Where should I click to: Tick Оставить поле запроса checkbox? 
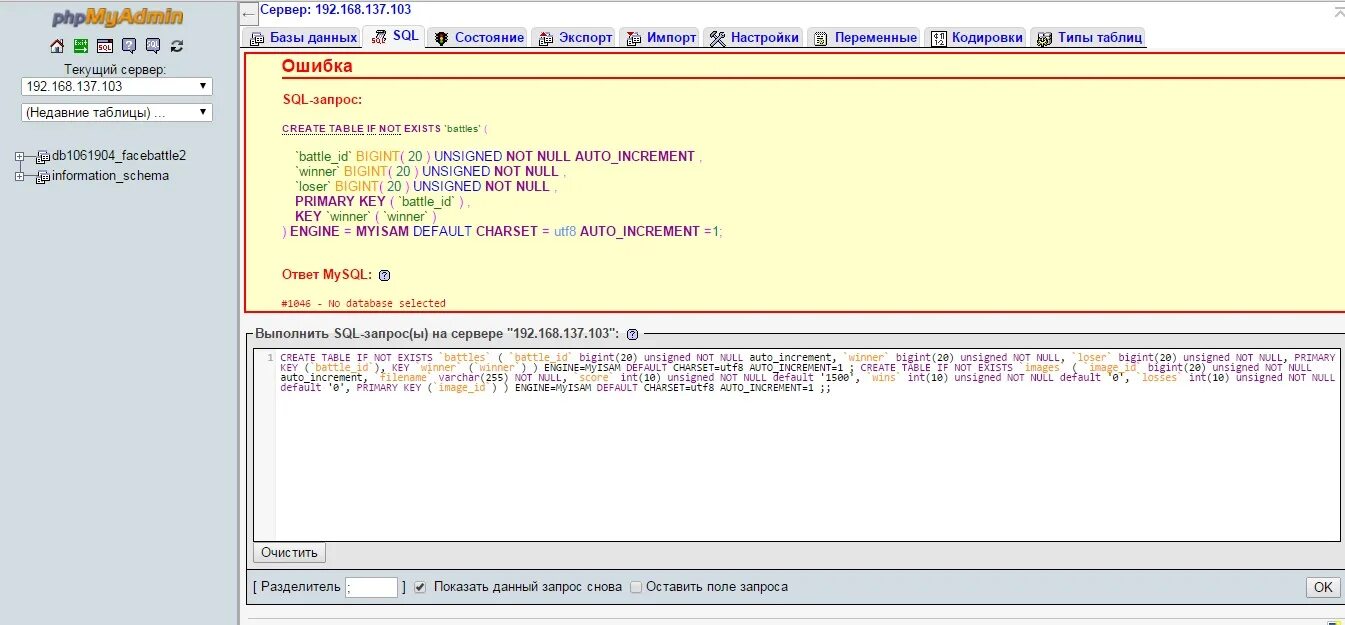636,587
